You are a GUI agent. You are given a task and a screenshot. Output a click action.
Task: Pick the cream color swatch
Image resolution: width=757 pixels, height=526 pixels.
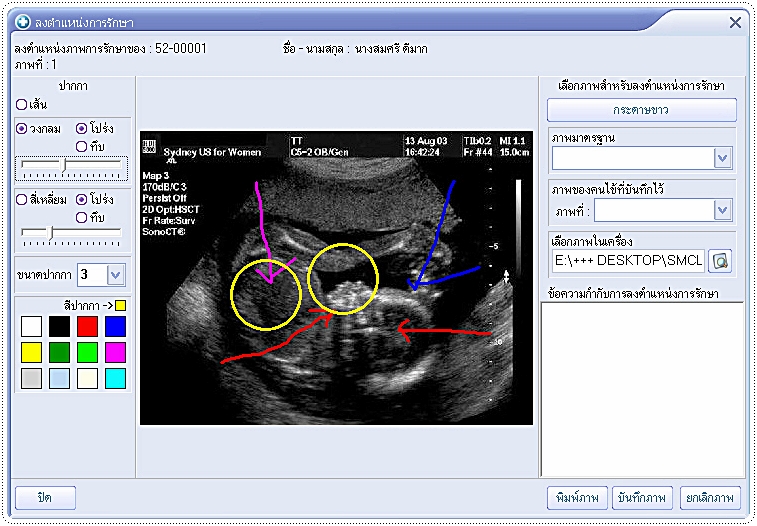point(87,379)
